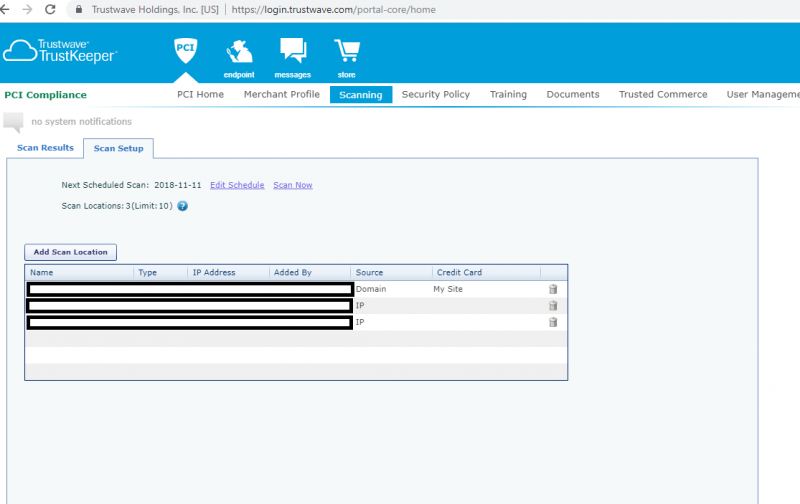The height and width of the screenshot is (504, 800).
Task: Open the endpoint section icon
Action: (238, 55)
